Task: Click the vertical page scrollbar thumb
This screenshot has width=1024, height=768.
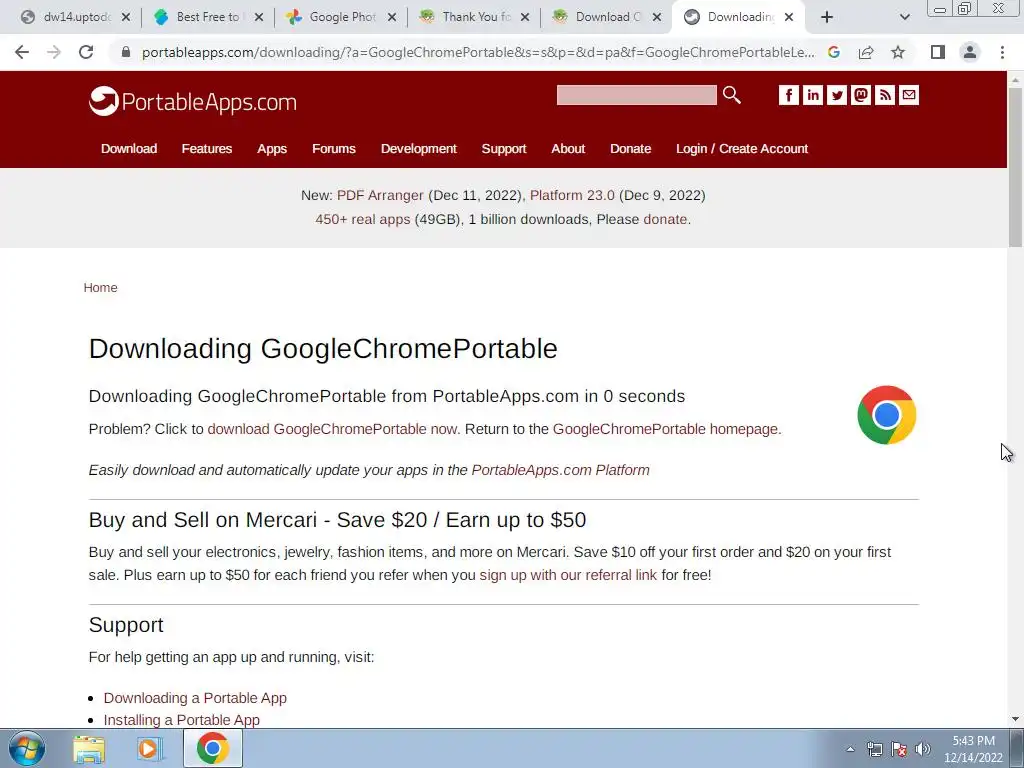Action: click(x=1015, y=167)
